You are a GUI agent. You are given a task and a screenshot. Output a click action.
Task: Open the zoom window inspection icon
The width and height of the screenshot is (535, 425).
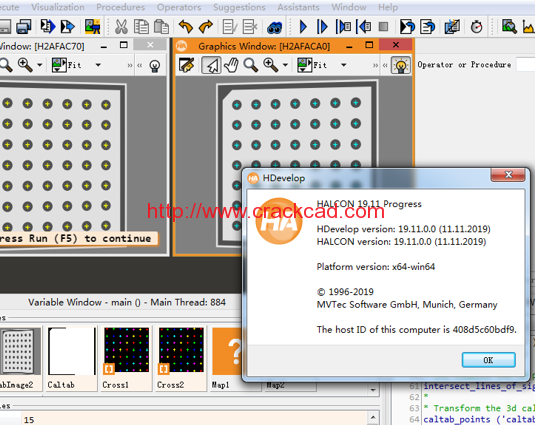pyautogui.click(x=509, y=27)
